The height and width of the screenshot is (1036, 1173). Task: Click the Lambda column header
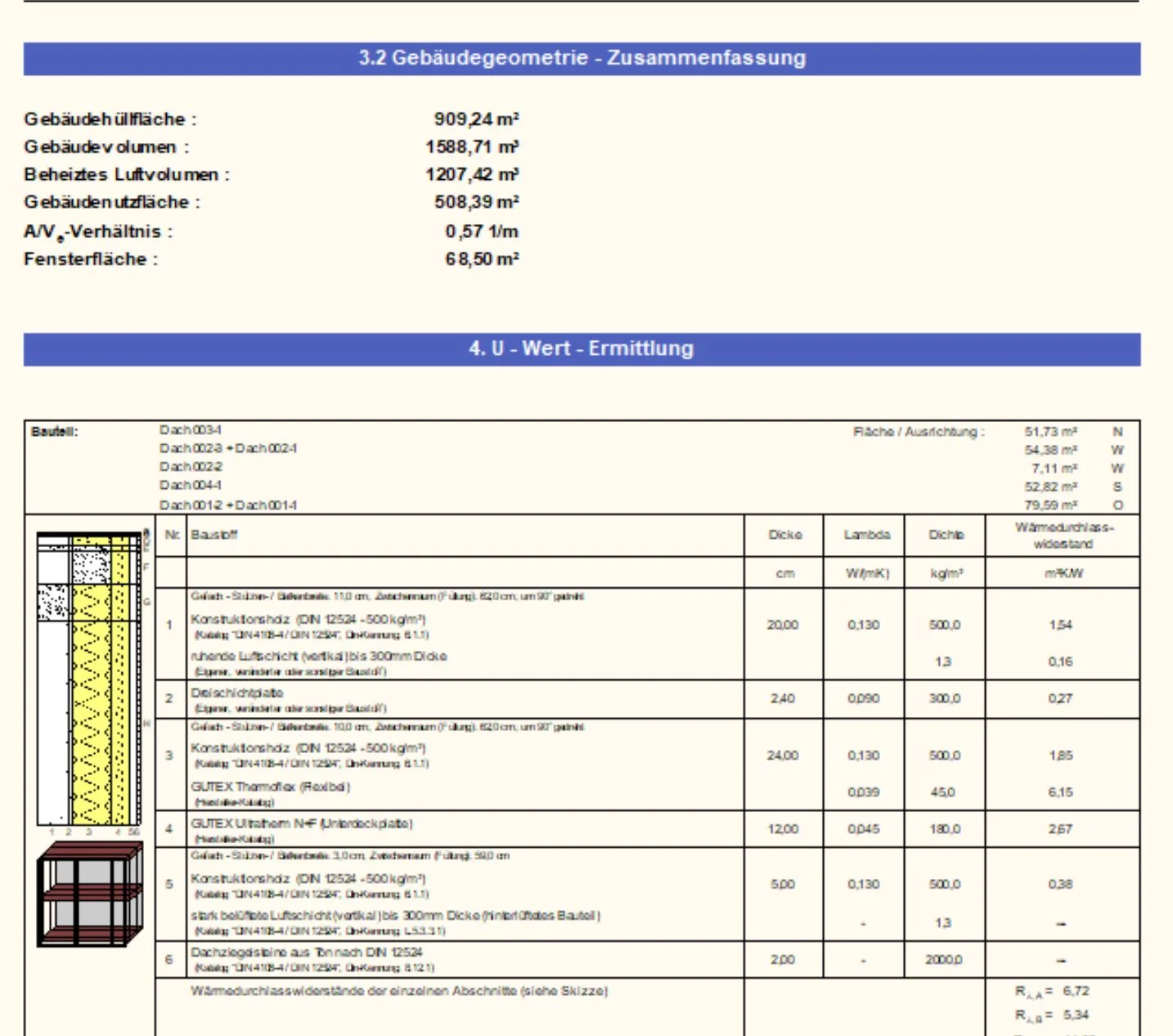[x=866, y=535]
